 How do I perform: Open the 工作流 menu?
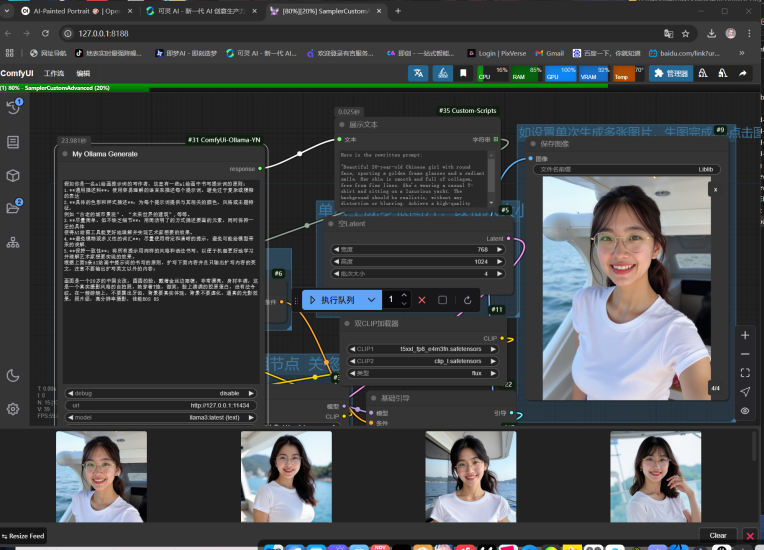(x=54, y=73)
